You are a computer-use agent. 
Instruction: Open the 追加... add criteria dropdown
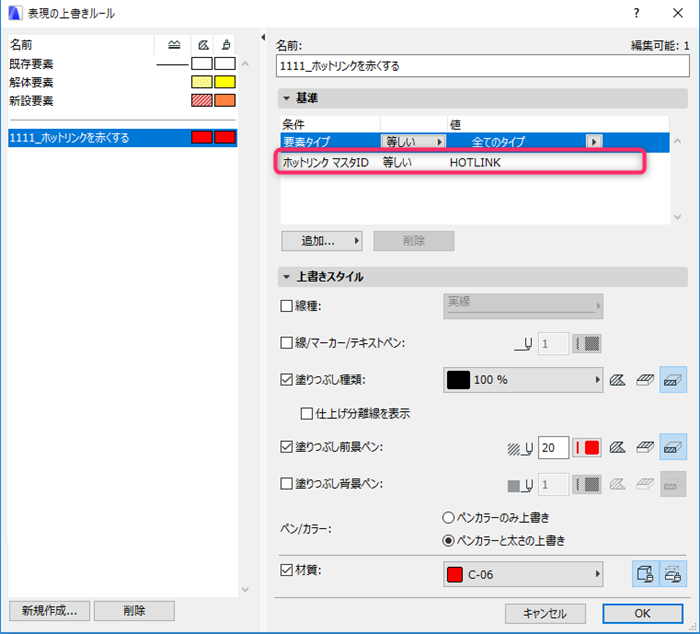point(322,241)
